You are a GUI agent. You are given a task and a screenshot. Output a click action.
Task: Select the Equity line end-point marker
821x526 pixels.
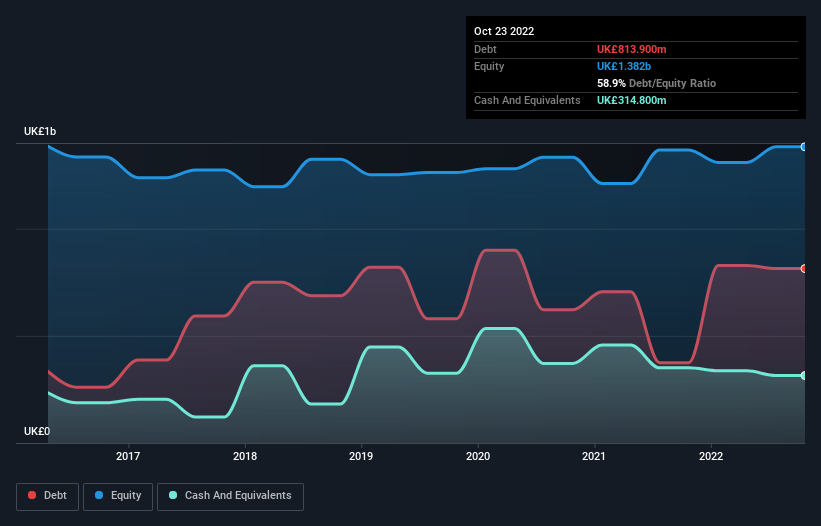(804, 147)
